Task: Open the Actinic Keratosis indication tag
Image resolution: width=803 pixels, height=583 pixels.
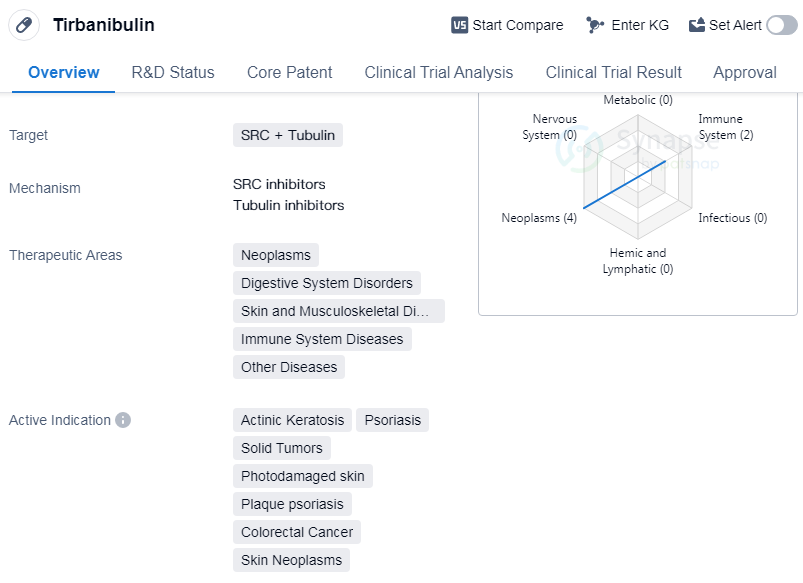Action: coord(292,420)
